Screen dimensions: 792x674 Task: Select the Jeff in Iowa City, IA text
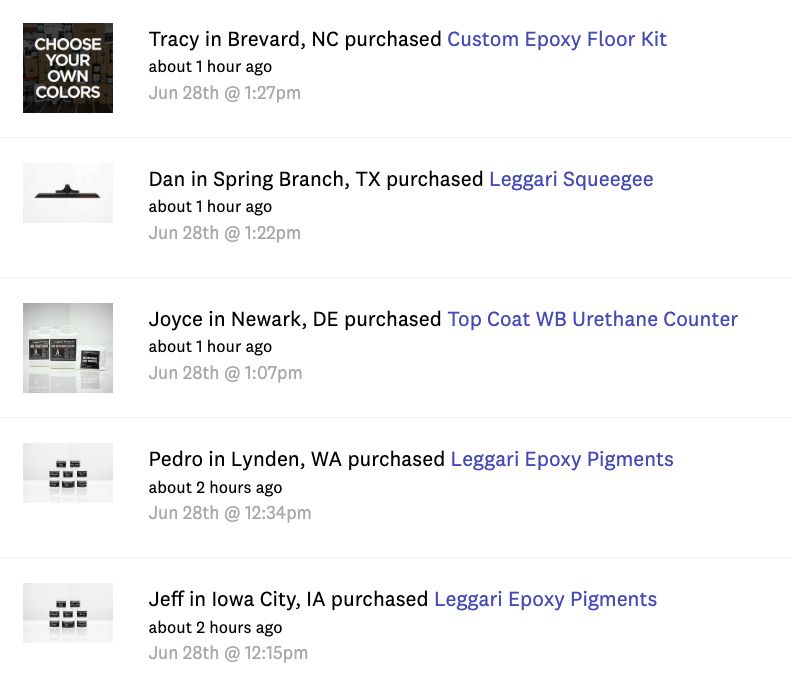[x=236, y=599]
